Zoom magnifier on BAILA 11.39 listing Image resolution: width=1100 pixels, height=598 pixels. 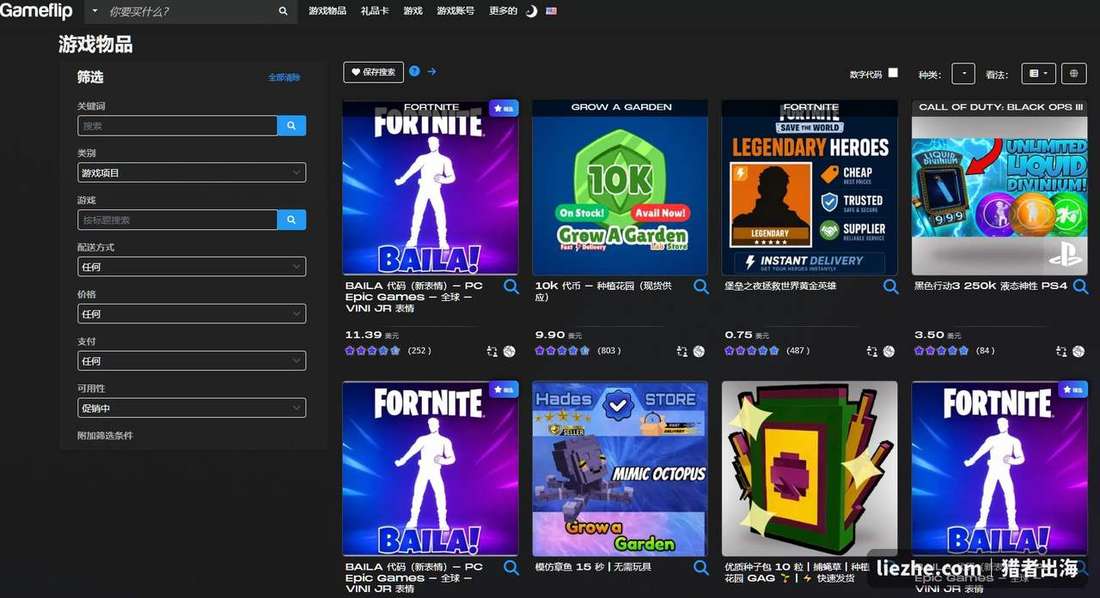tap(511, 286)
